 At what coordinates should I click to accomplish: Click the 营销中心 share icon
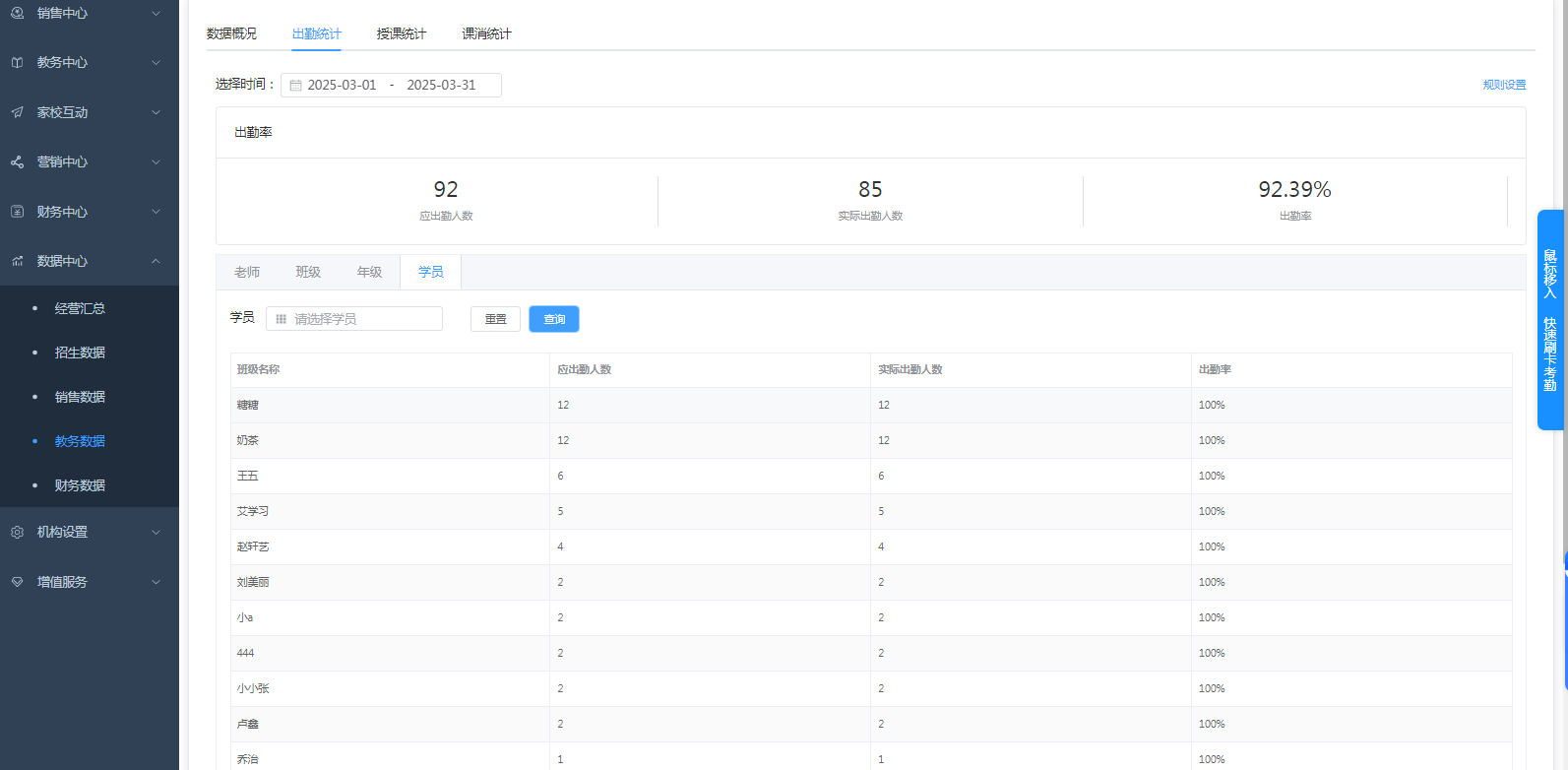click(17, 161)
